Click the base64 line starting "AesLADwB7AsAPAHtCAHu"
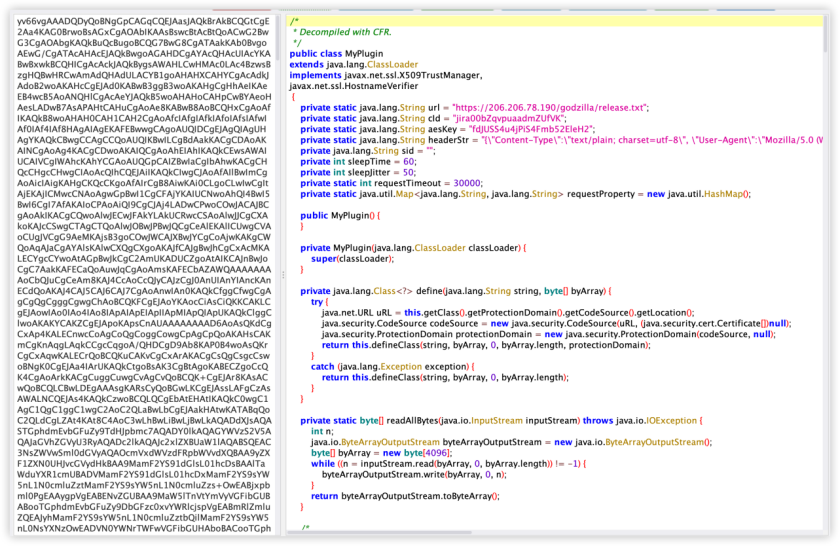The width and height of the screenshot is (840, 546). tap(144, 108)
